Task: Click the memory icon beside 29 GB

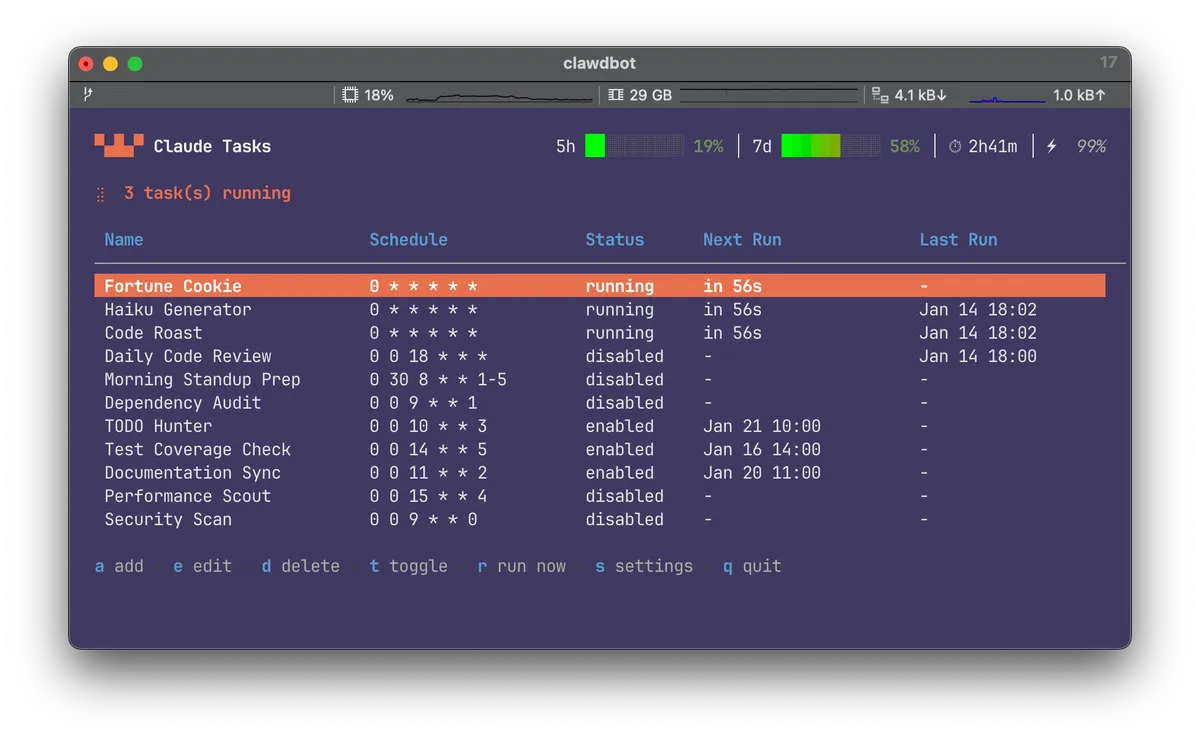Action: [616, 95]
